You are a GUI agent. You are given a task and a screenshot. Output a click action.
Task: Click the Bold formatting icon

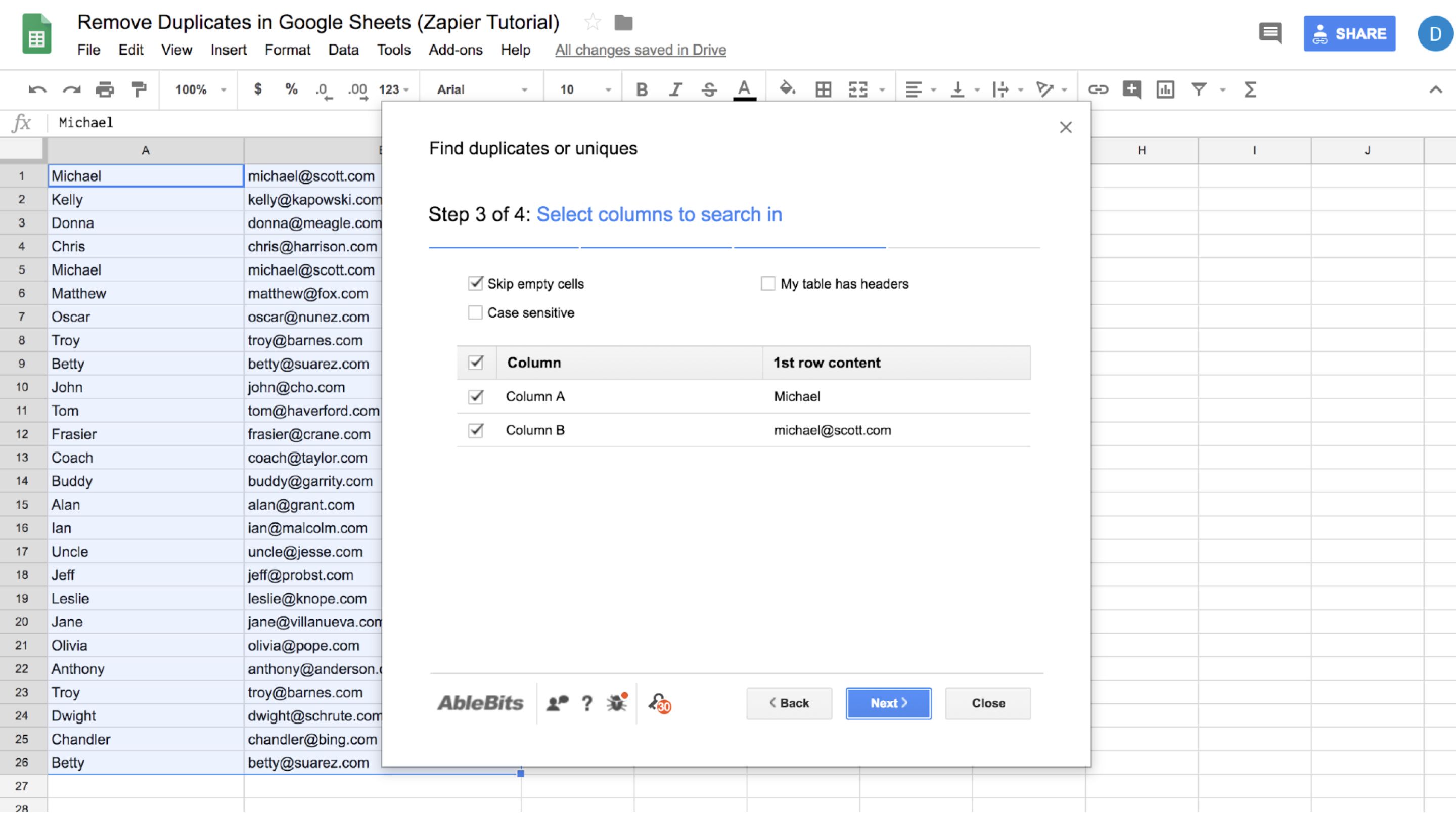pyautogui.click(x=641, y=89)
